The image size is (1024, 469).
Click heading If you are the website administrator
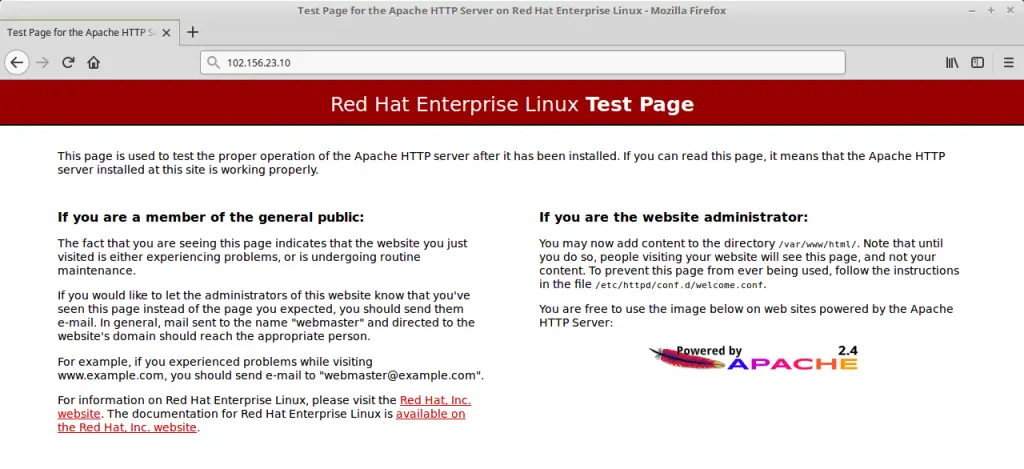tap(673, 217)
